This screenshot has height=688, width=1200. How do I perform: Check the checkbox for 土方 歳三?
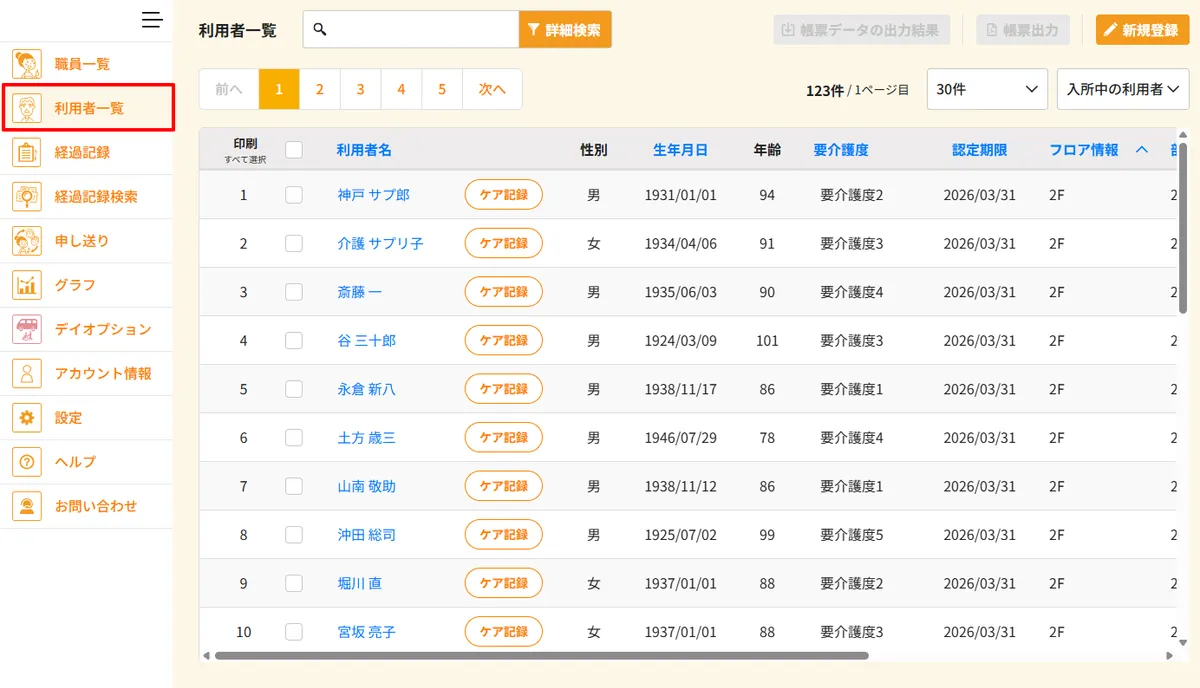294,437
